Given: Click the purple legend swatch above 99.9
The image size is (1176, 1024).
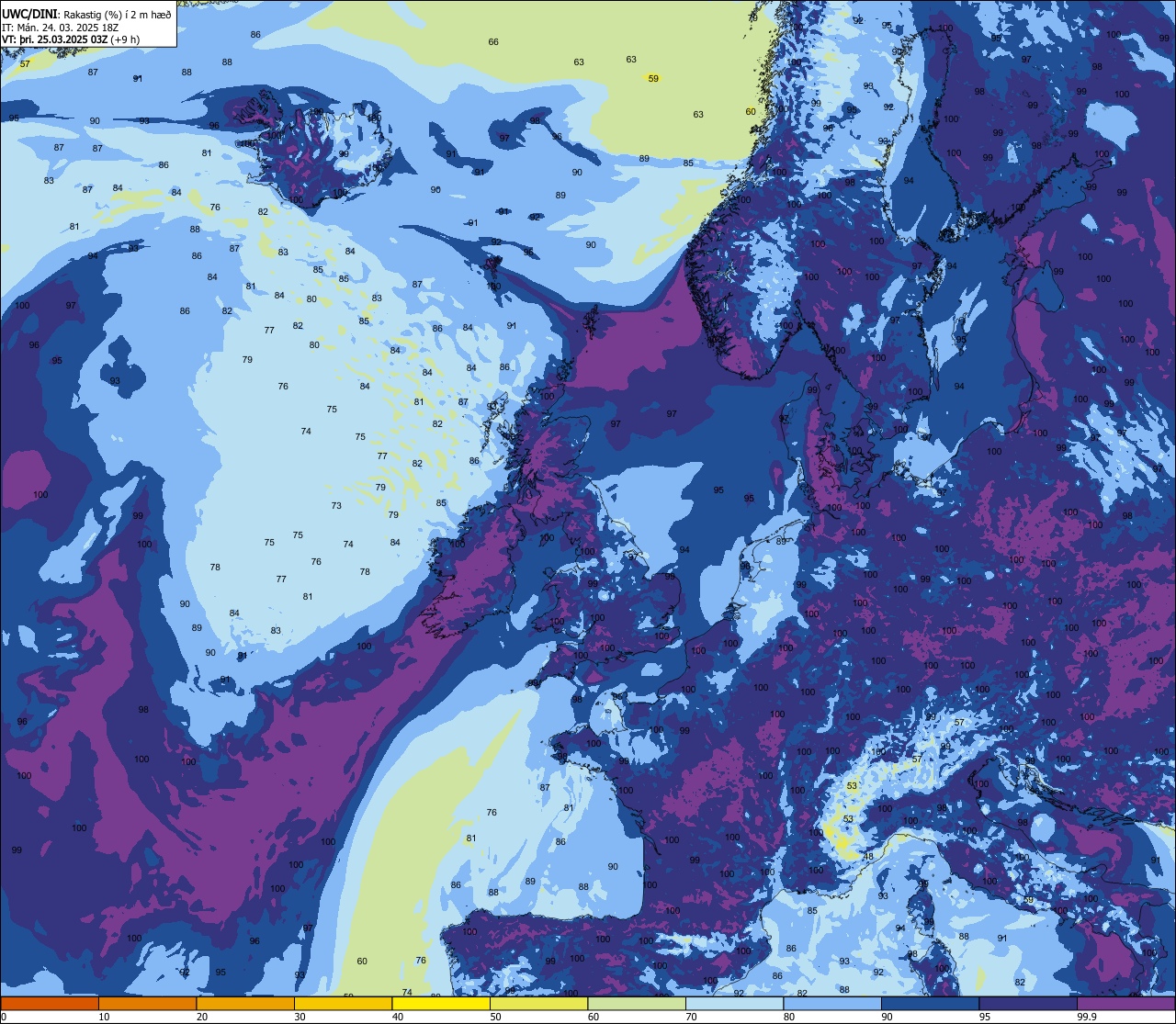Looking at the screenshot, I should pos(1125,1003).
